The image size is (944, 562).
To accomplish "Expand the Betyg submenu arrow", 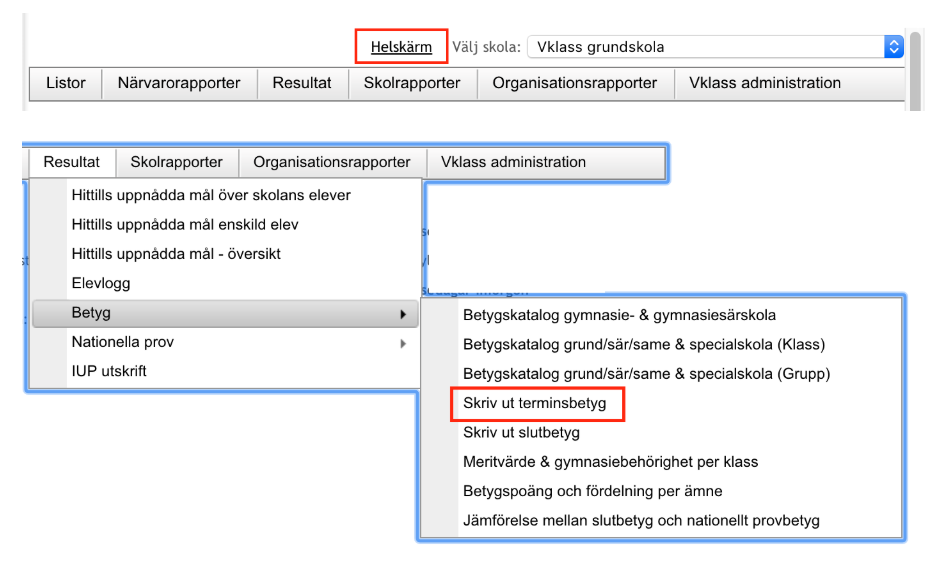I will 403,314.
